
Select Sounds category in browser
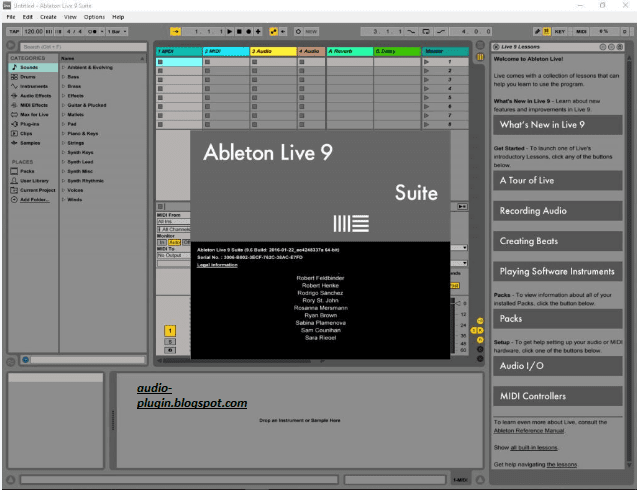coord(33,67)
